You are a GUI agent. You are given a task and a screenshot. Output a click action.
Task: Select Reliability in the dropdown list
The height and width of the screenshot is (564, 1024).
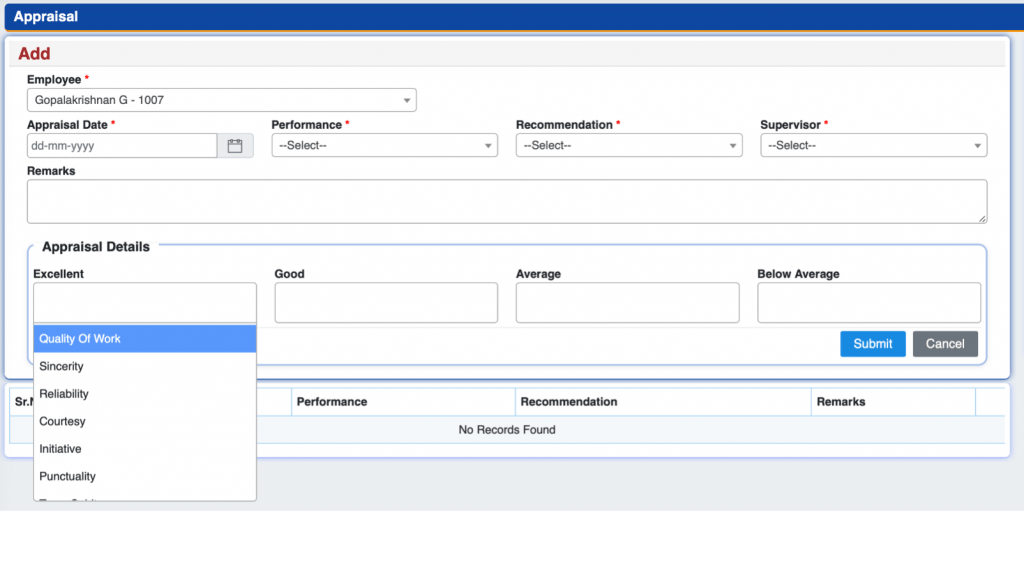[x=64, y=394]
